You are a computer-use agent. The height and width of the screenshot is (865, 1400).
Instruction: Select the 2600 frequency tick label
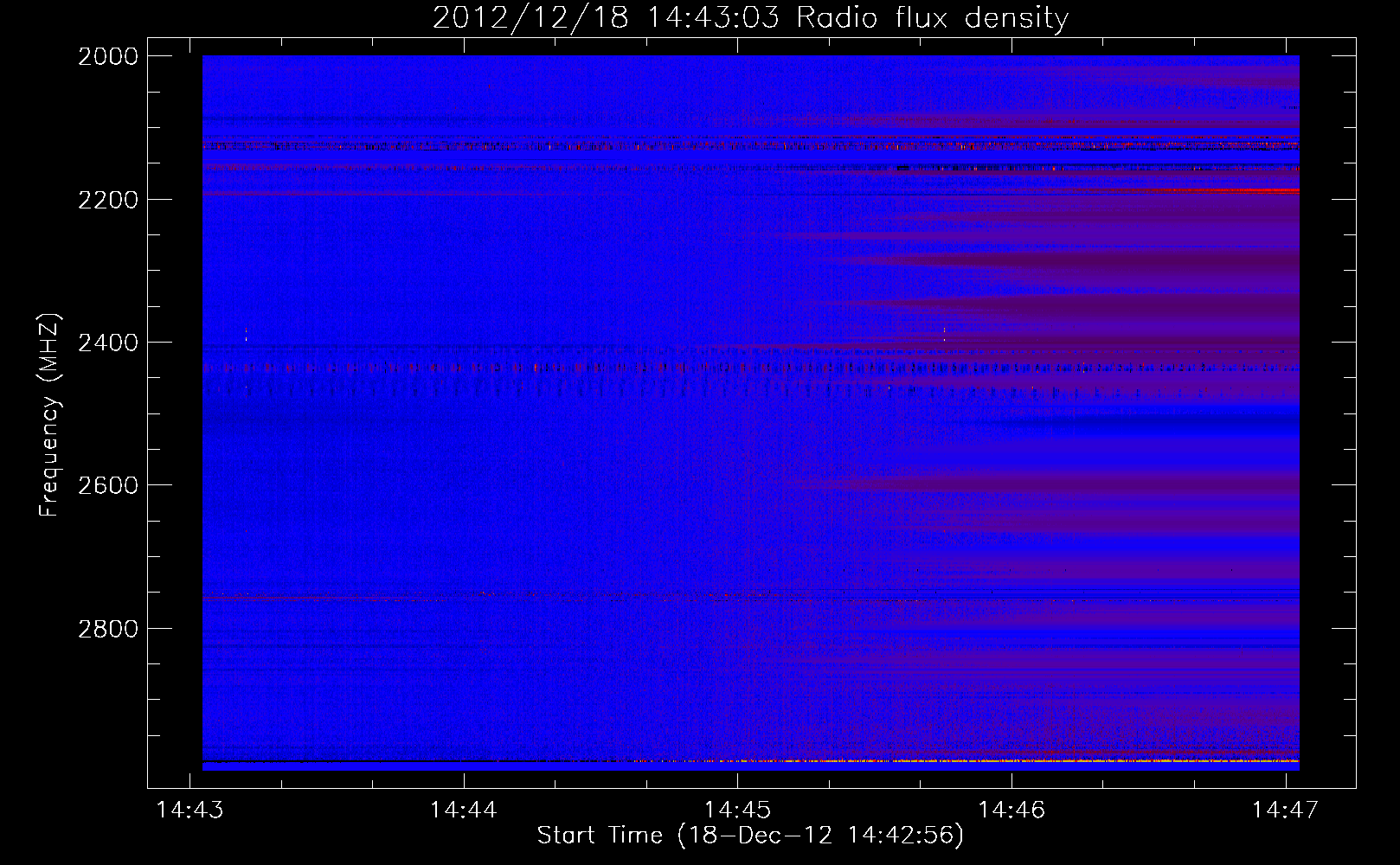click(x=108, y=485)
